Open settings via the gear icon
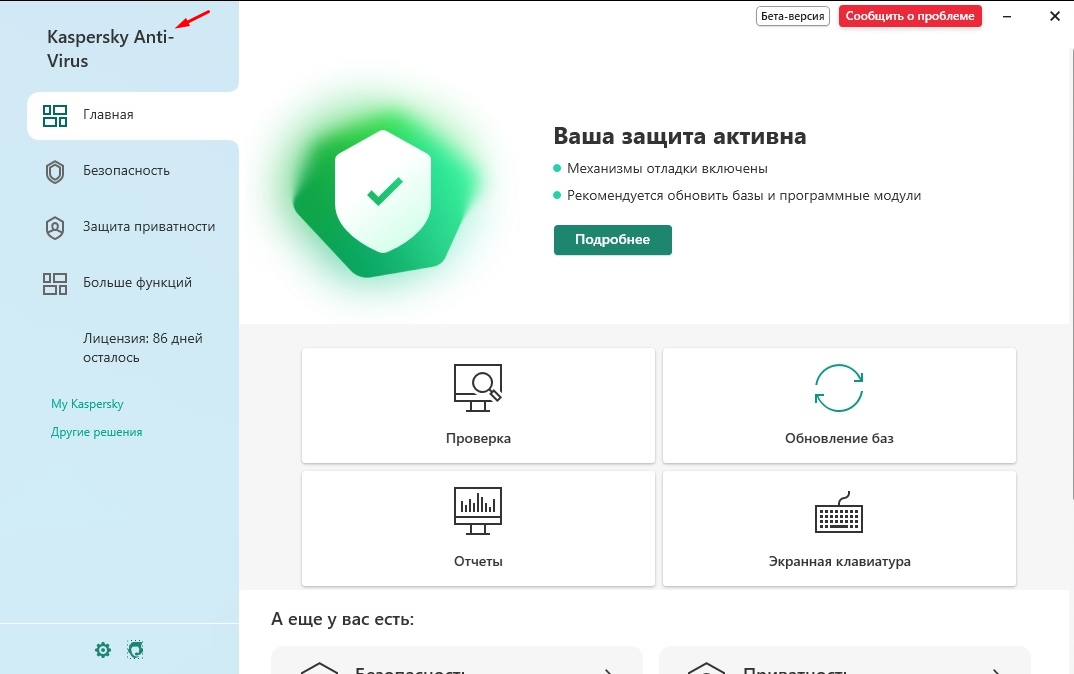The height and width of the screenshot is (674, 1074). [103, 650]
